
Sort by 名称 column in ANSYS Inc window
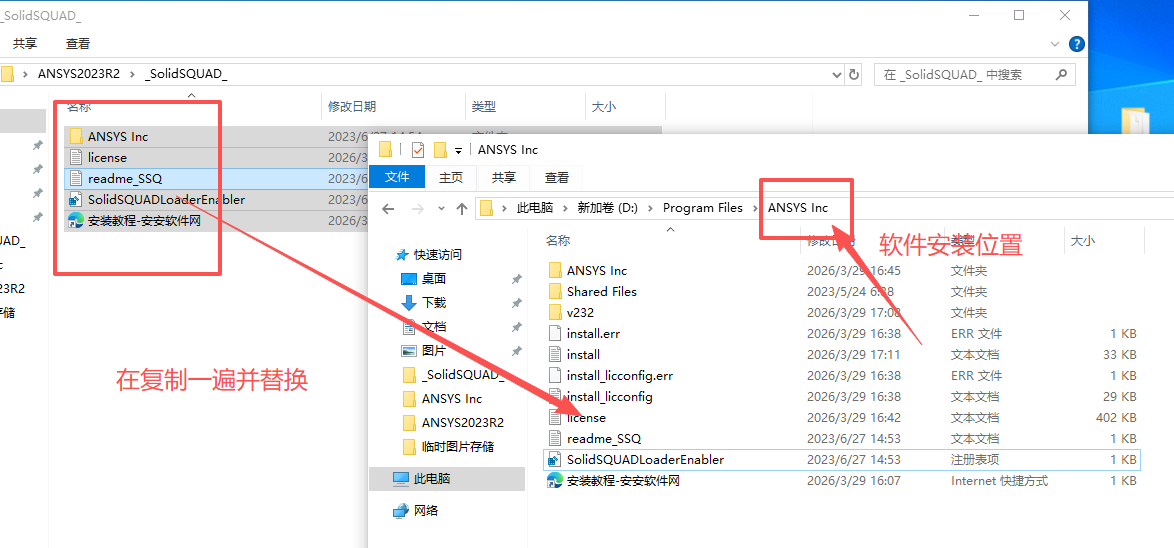tap(558, 240)
